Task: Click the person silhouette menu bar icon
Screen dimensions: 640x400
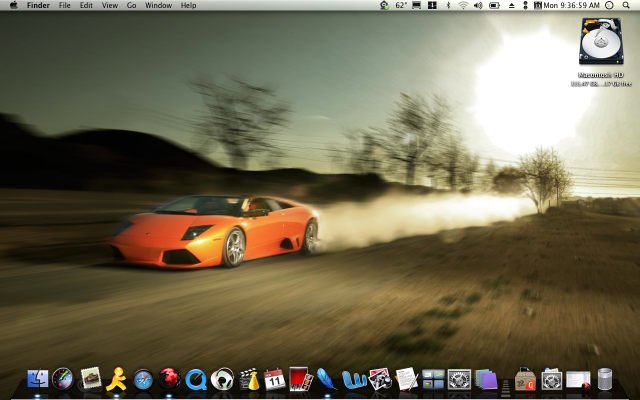Action: [525, 5]
